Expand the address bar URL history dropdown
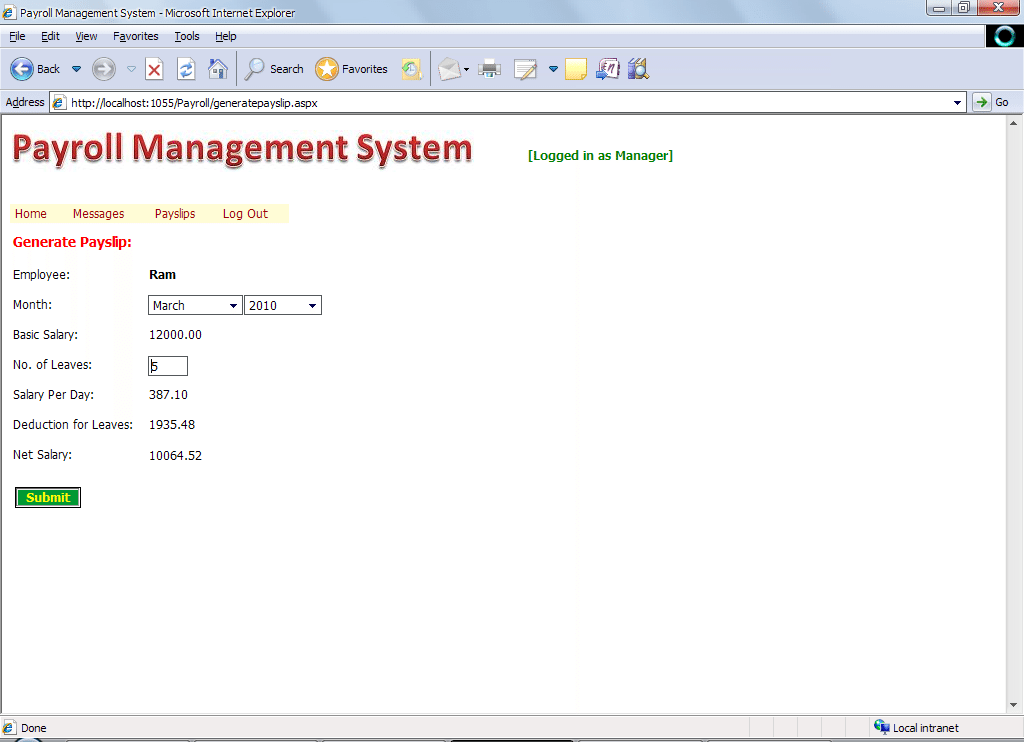This screenshot has width=1024, height=742. click(x=958, y=102)
